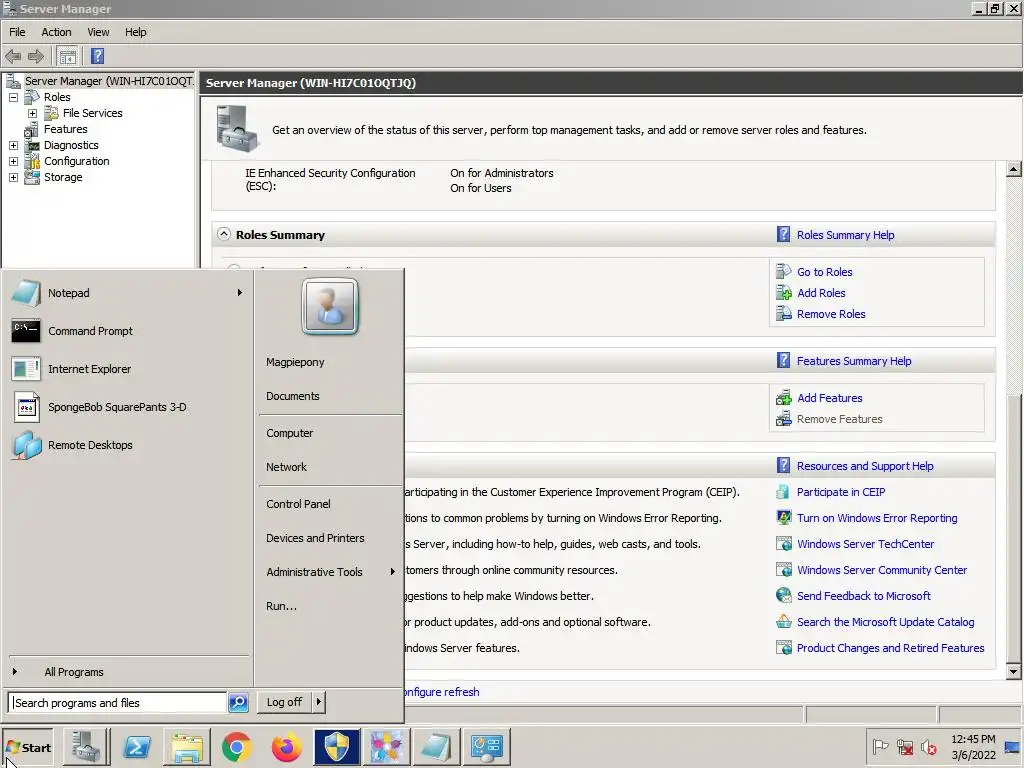
Task: Launch Command Prompt from the Start menu
Action: pos(127,331)
